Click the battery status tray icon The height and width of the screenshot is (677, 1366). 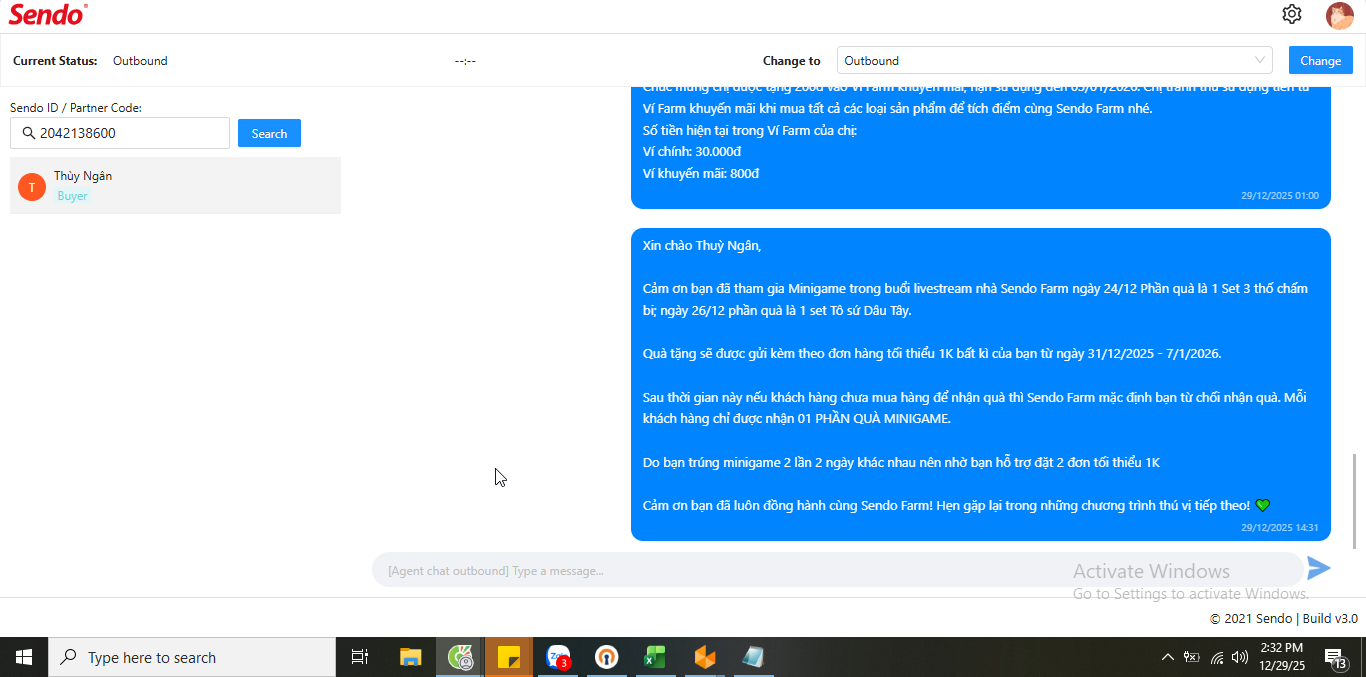pyautogui.click(x=1191, y=657)
